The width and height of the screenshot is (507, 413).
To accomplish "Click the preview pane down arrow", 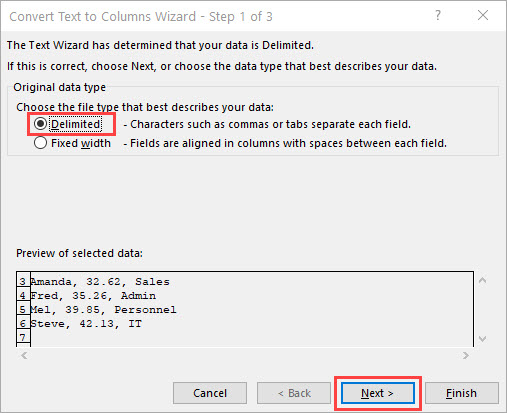I will pyautogui.click(x=482, y=339).
